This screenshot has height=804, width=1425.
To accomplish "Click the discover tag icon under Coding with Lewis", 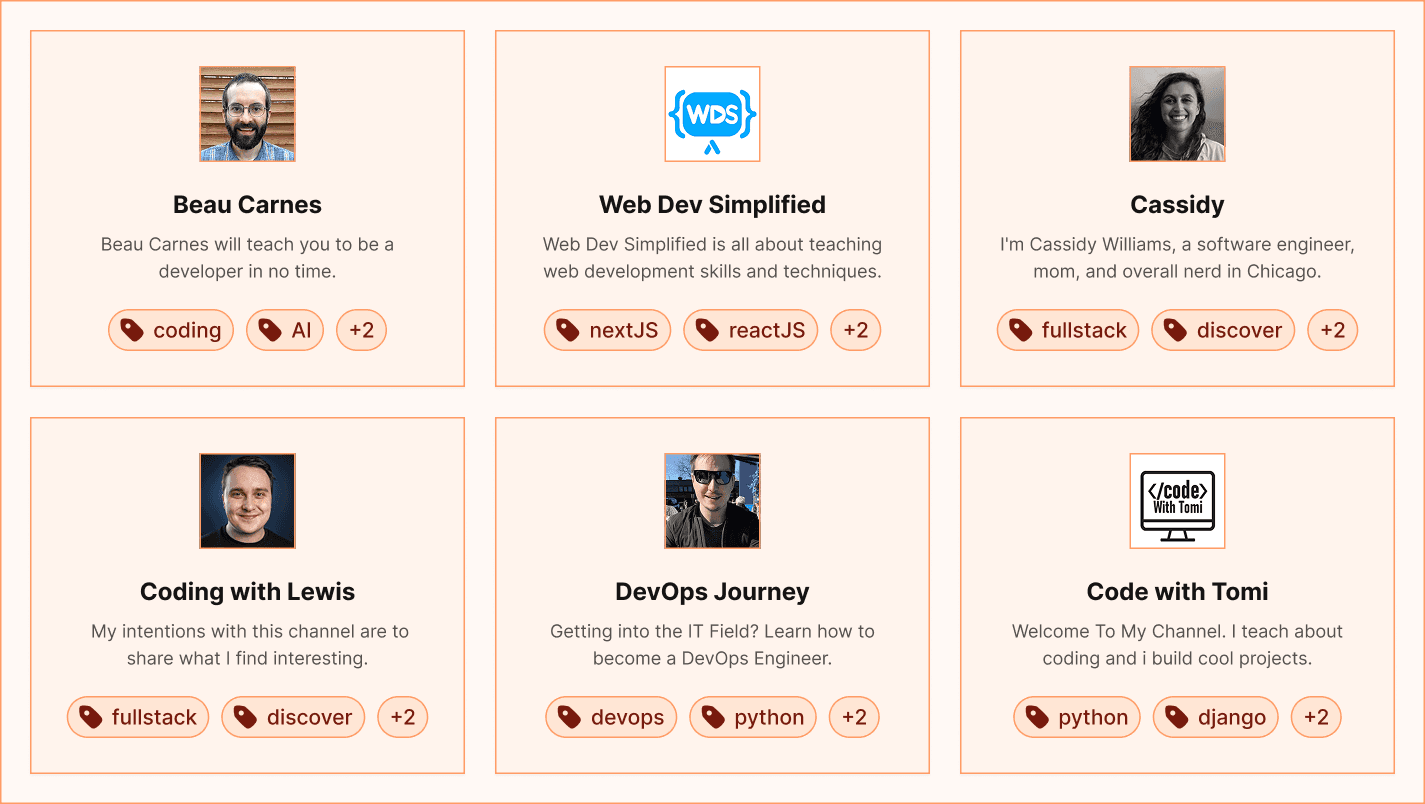I will click(x=245, y=717).
